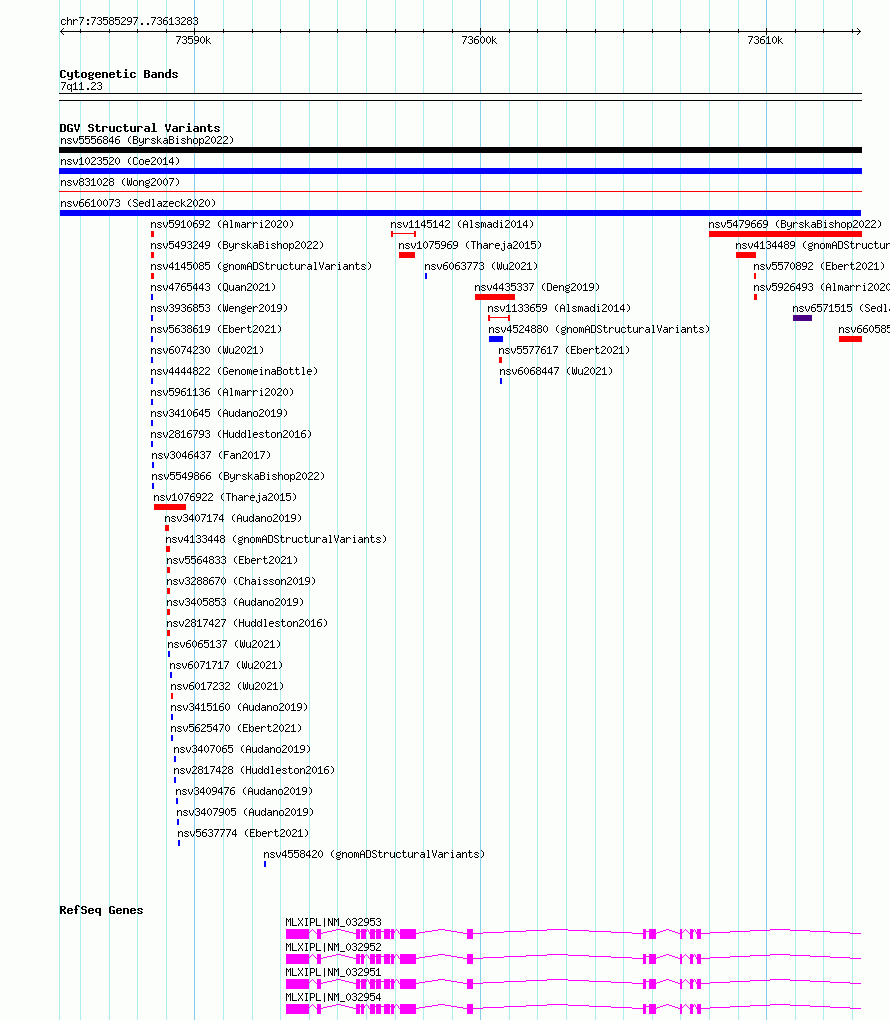The width and height of the screenshot is (890, 1020).
Task: Open nsv831028 (Wong2007) variant
Action: (x=120, y=182)
